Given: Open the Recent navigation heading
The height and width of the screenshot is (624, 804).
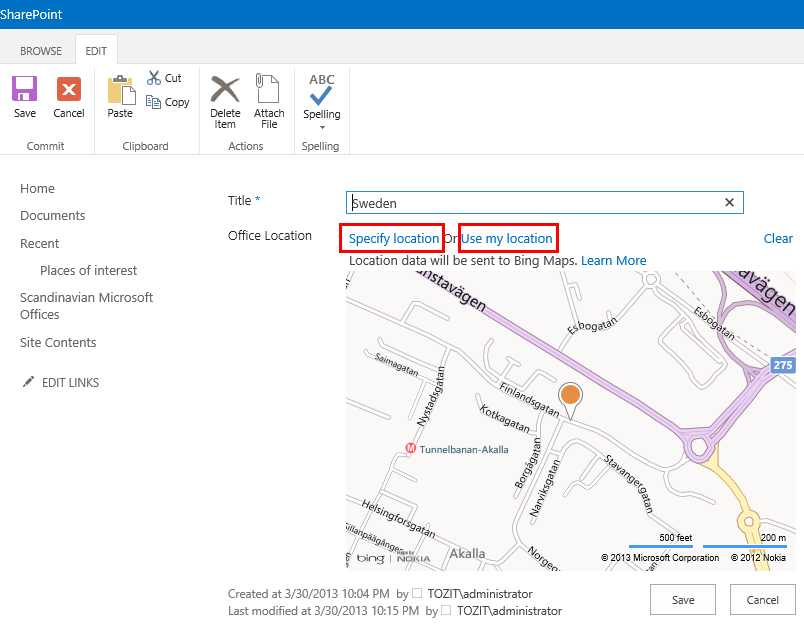Looking at the screenshot, I should (x=39, y=243).
